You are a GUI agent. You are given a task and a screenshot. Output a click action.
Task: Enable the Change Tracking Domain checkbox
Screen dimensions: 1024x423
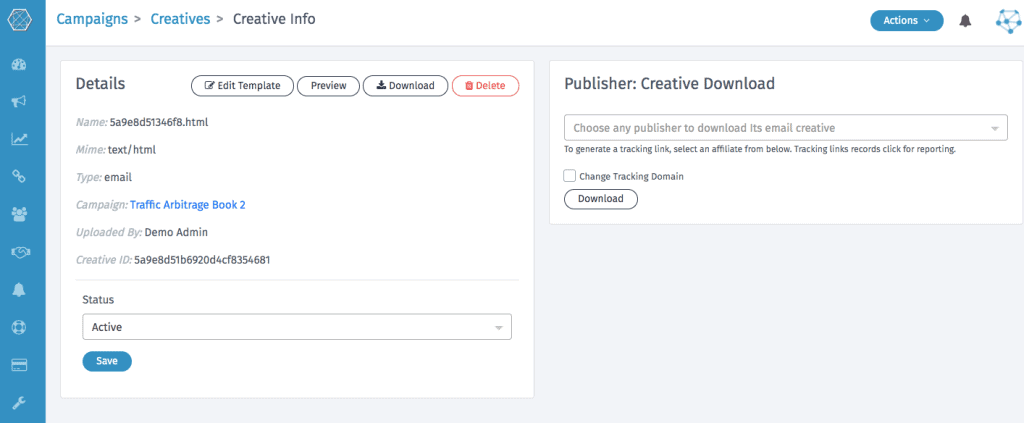pos(570,176)
